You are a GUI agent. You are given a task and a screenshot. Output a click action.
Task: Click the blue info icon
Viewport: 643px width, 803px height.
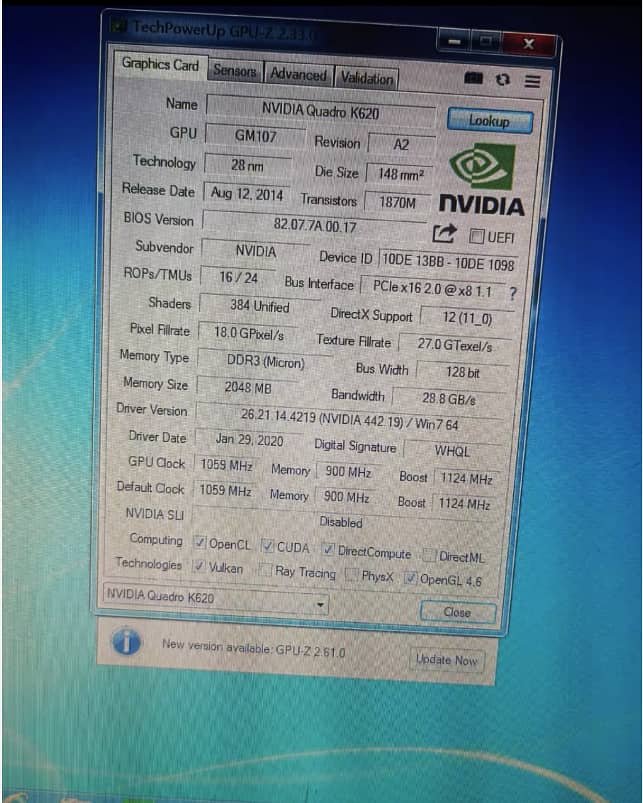126,642
